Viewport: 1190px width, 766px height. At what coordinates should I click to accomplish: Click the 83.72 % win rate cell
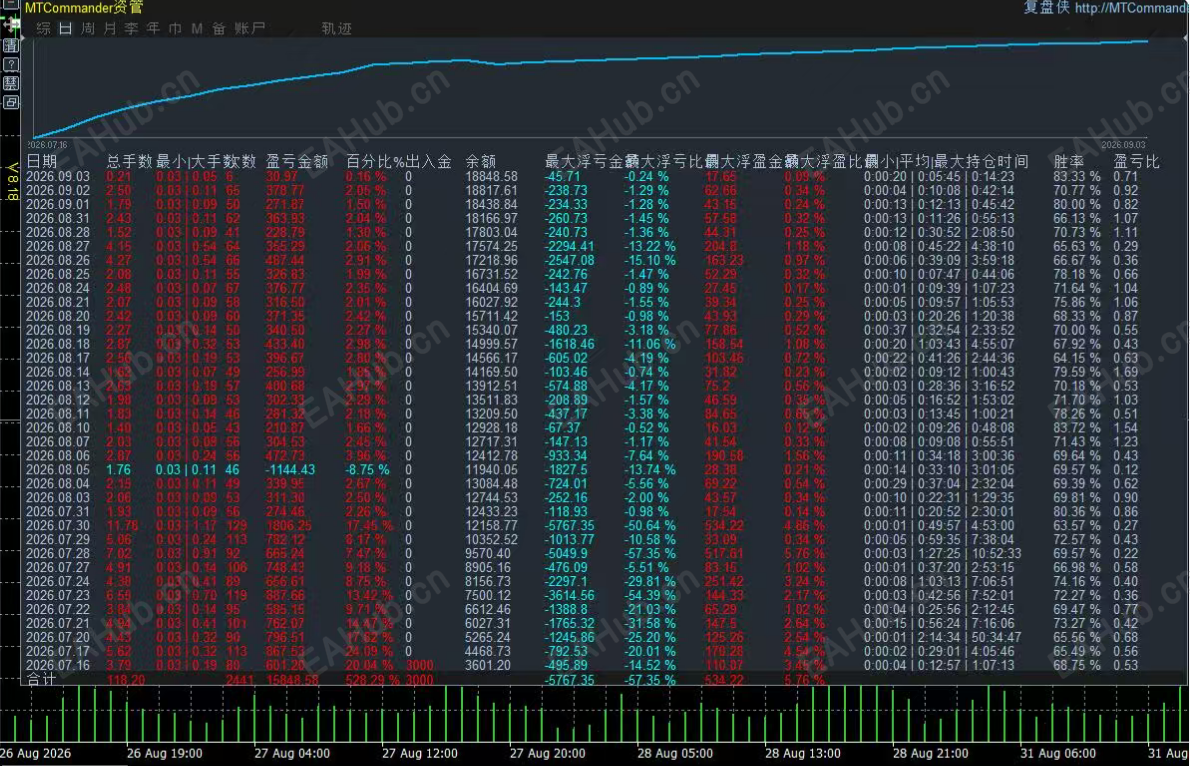(x=1077, y=427)
